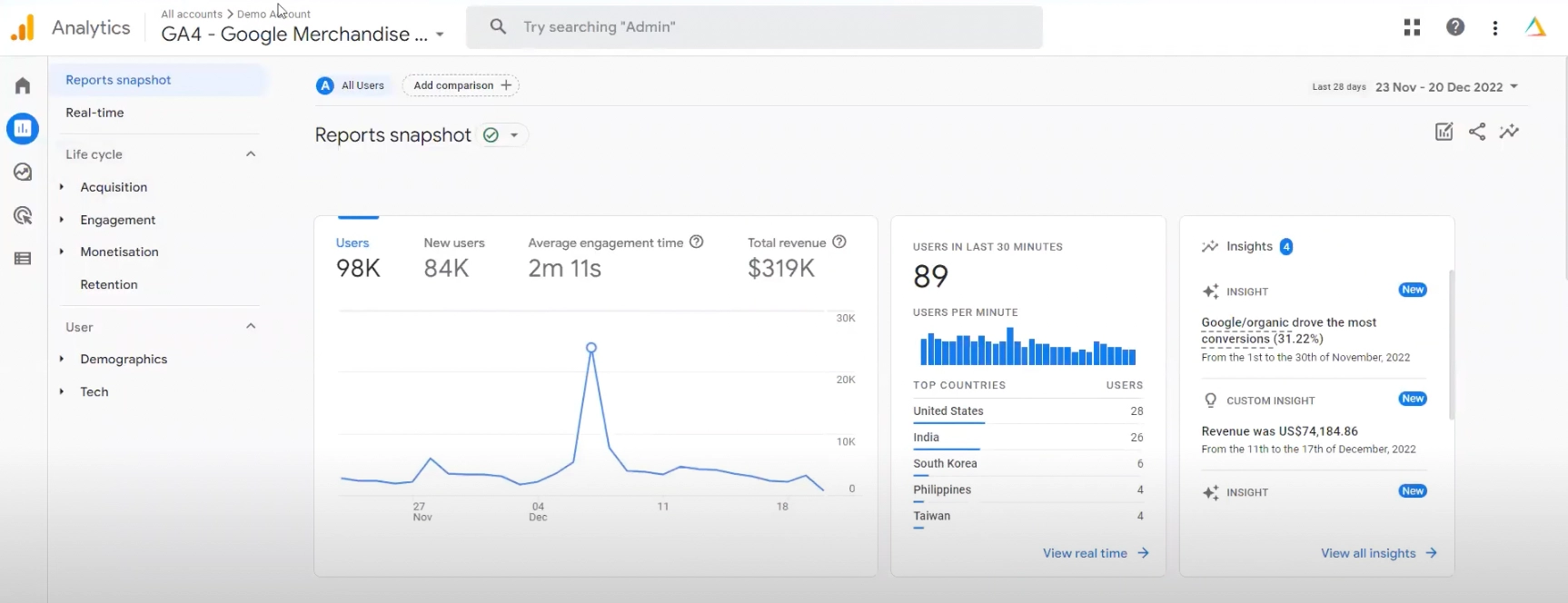Screen dimensions: 1568x603
Task: Click the All accounts breadcrumb
Action: (192, 14)
